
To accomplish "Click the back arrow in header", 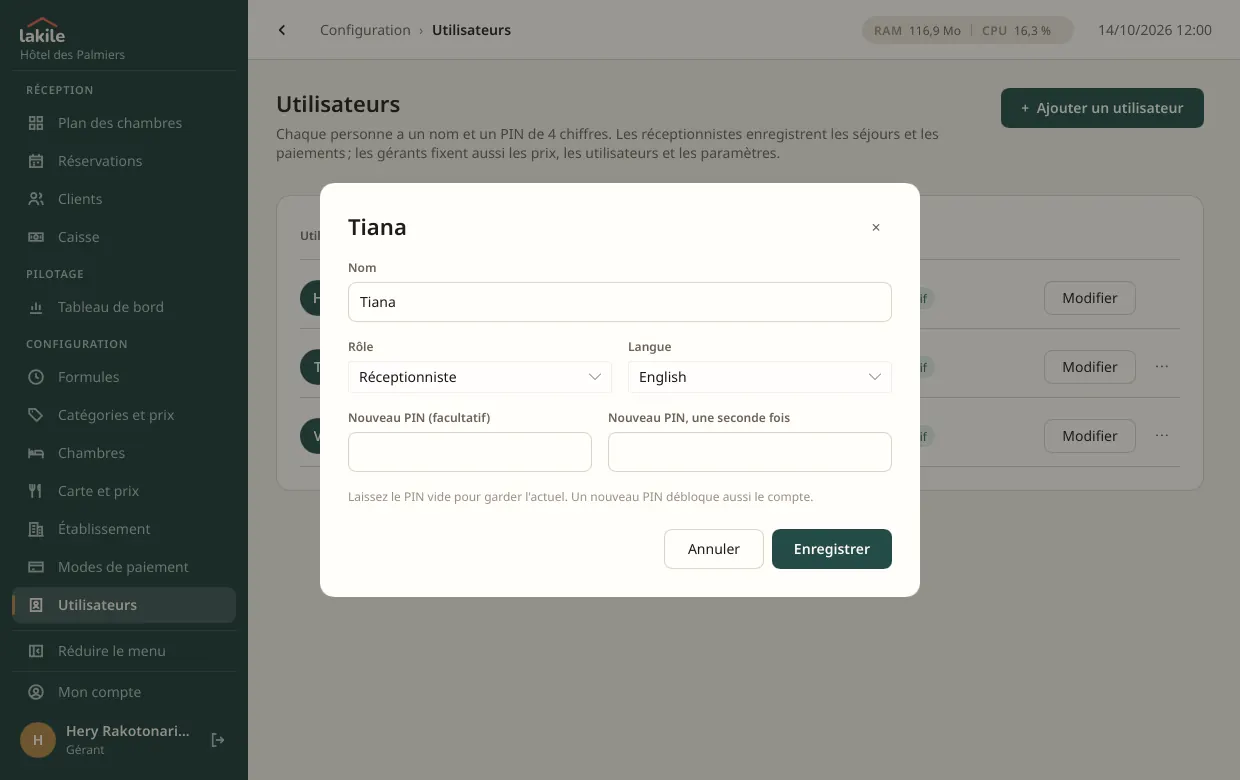I will 282,30.
